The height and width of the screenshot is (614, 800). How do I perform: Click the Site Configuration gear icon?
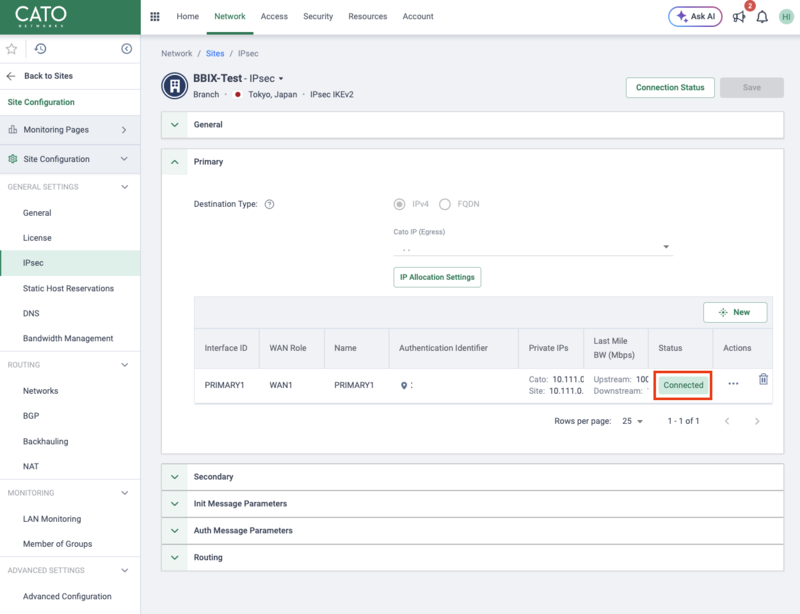click(x=13, y=159)
